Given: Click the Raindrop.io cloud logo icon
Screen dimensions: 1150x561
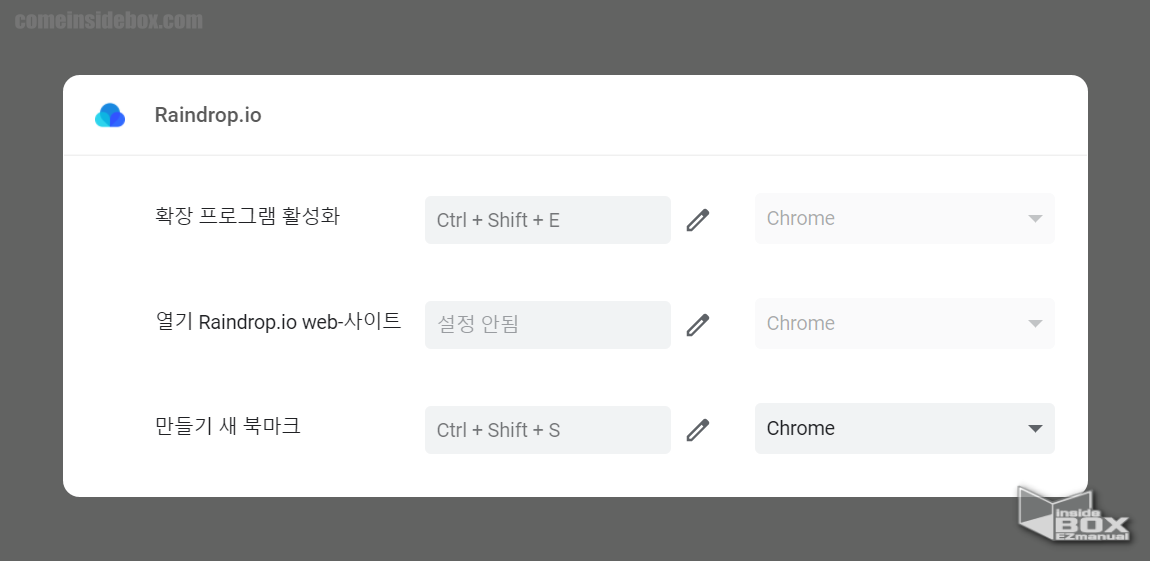Looking at the screenshot, I should pos(110,115).
